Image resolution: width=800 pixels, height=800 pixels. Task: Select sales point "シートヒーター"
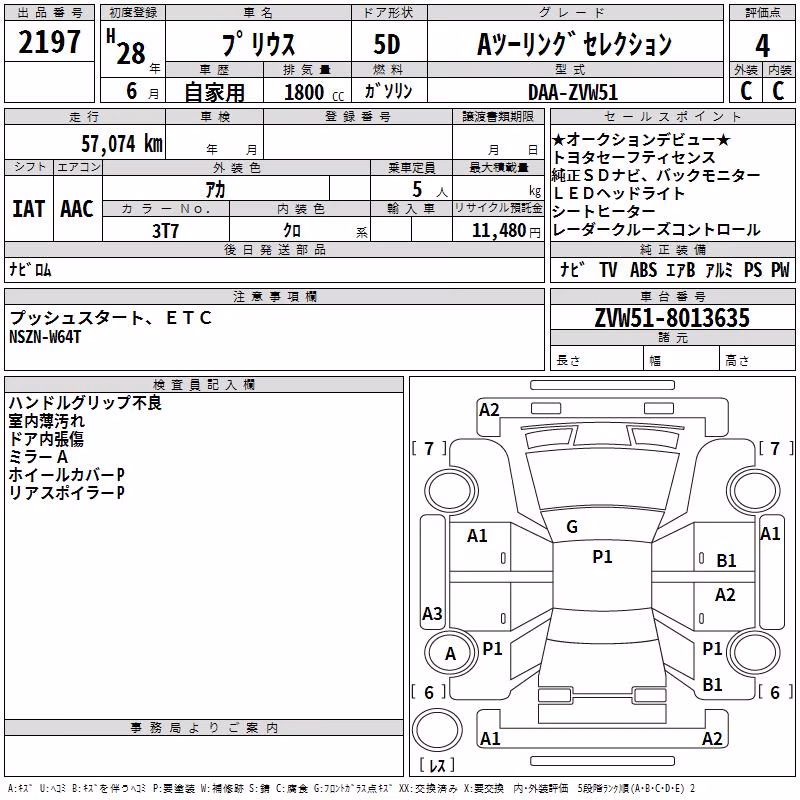point(604,211)
